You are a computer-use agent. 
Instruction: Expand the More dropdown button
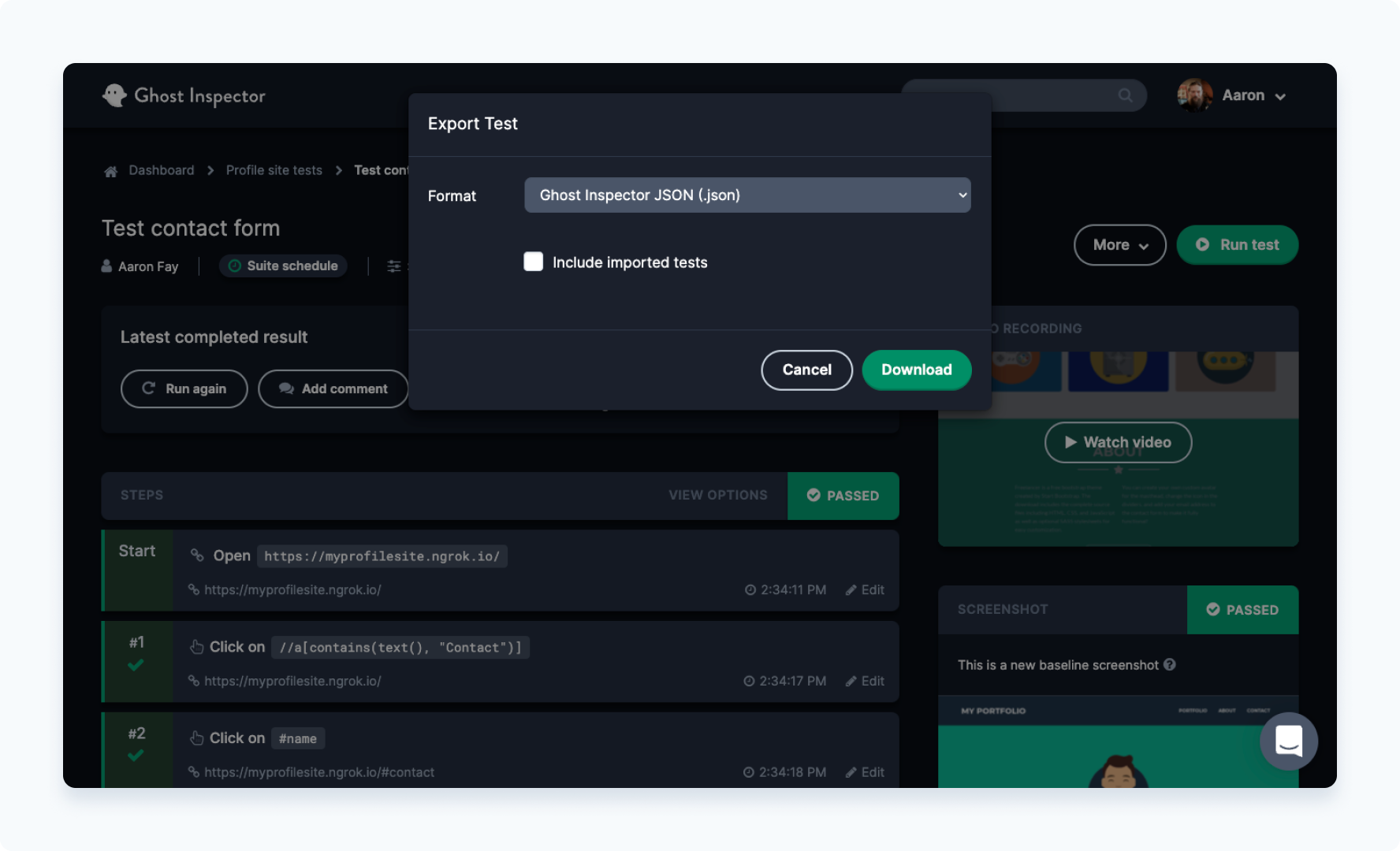1120,245
